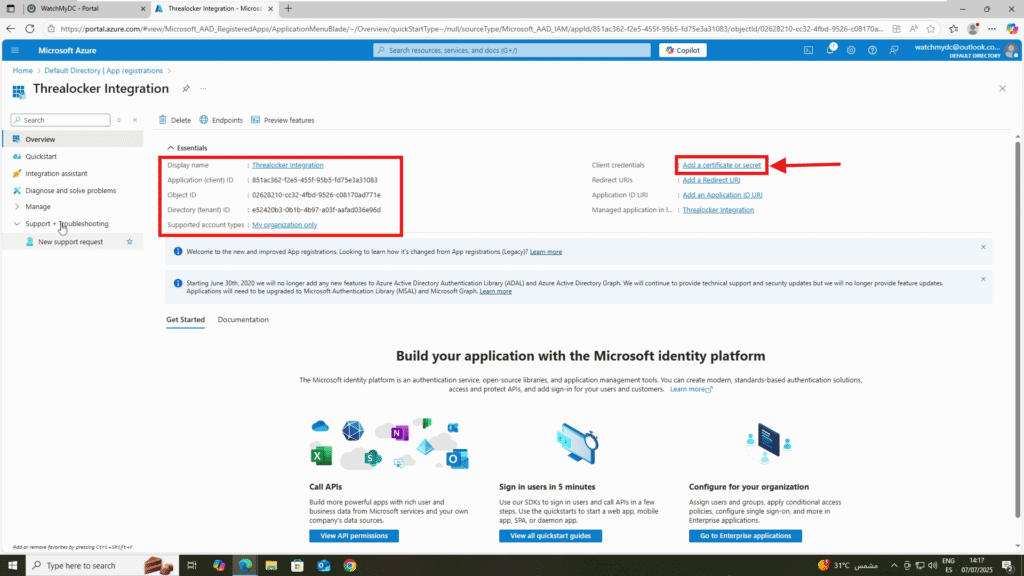Open the browser profile icon
Image resolution: width=1024 pixels, height=576 pixels.
[x=973, y=29]
